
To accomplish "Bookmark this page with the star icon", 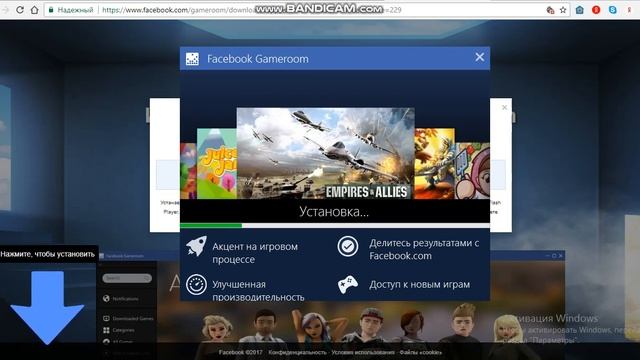I will tap(563, 10).
